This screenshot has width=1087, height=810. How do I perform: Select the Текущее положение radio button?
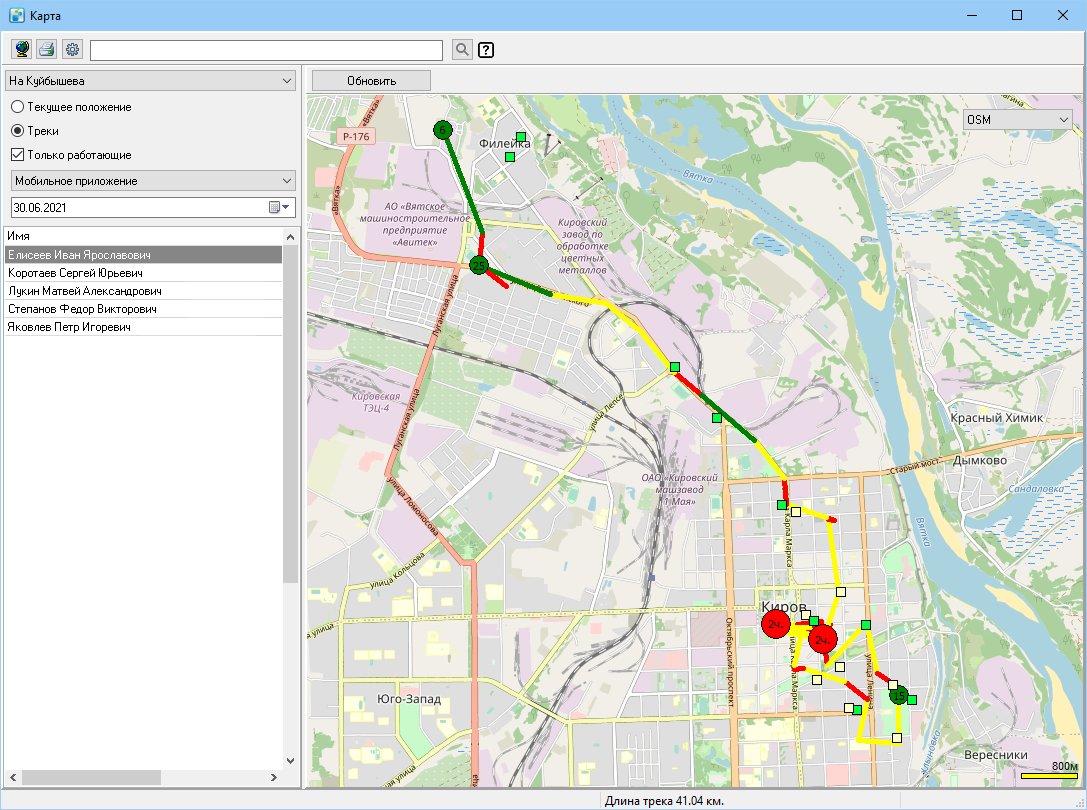[17, 107]
